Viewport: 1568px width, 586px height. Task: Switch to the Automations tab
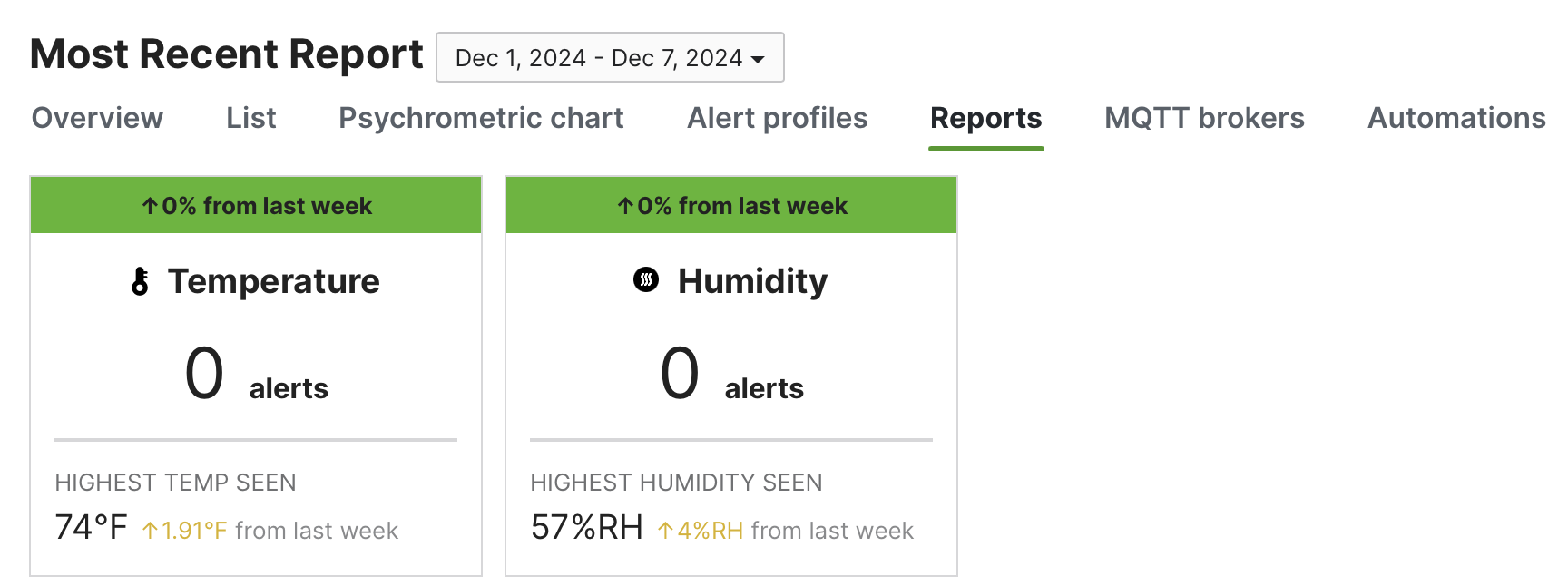click(1455, 118)
